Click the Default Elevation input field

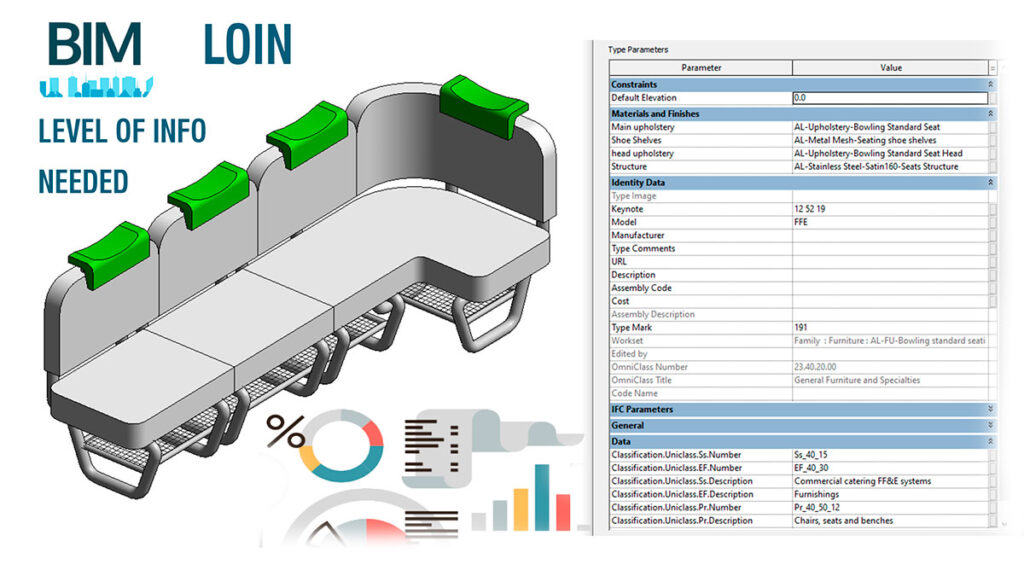point(889,98)
